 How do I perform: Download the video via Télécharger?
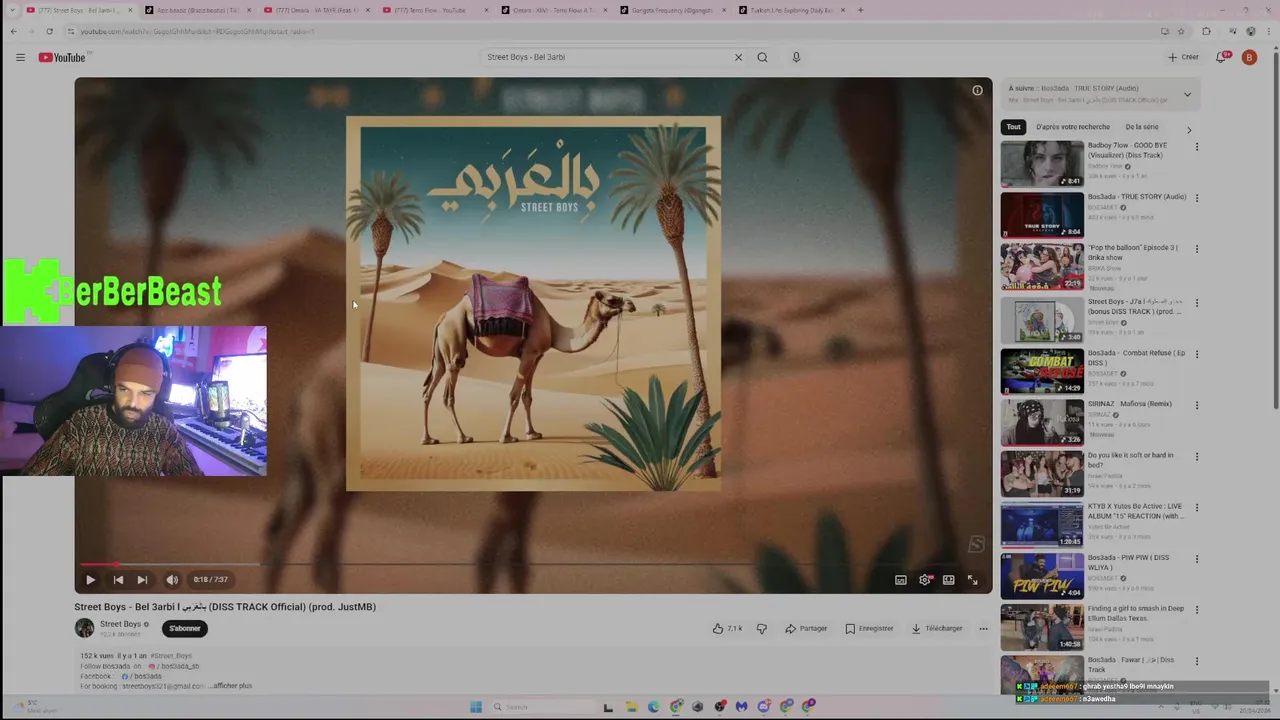tap(937, 628)
